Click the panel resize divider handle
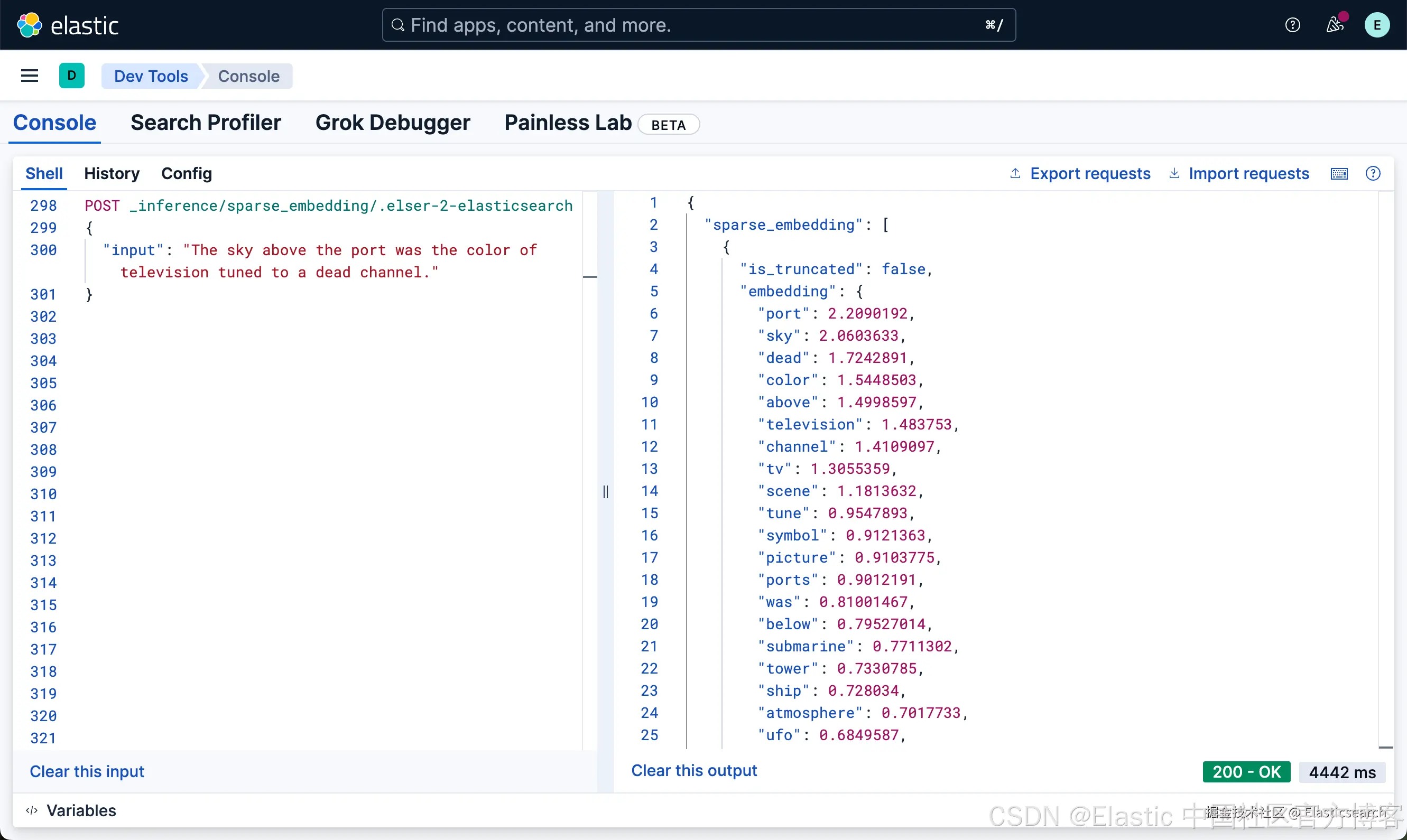 (x=605, y=491)
